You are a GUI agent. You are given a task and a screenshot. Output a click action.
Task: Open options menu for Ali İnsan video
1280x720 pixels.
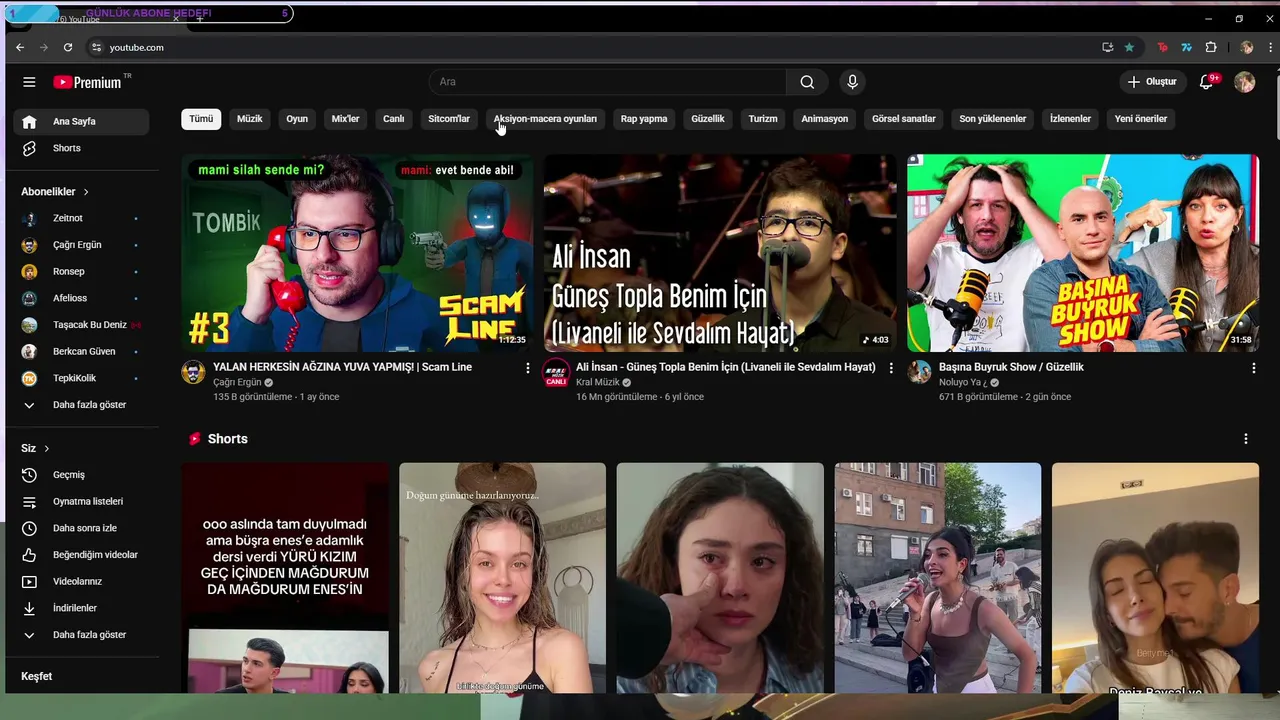click(x=891, y=368)
